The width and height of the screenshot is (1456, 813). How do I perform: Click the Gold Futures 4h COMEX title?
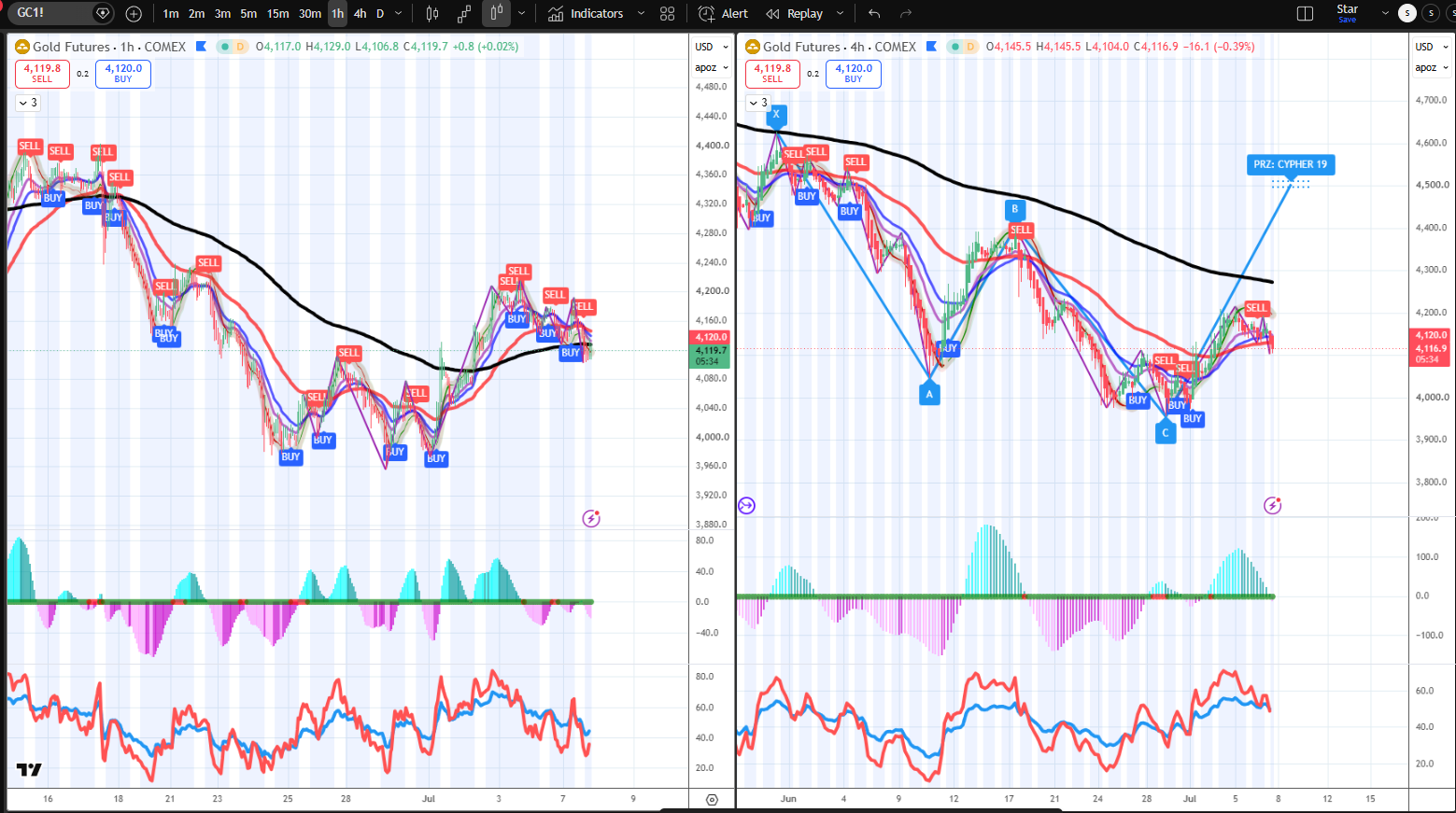tap(840, 47)
